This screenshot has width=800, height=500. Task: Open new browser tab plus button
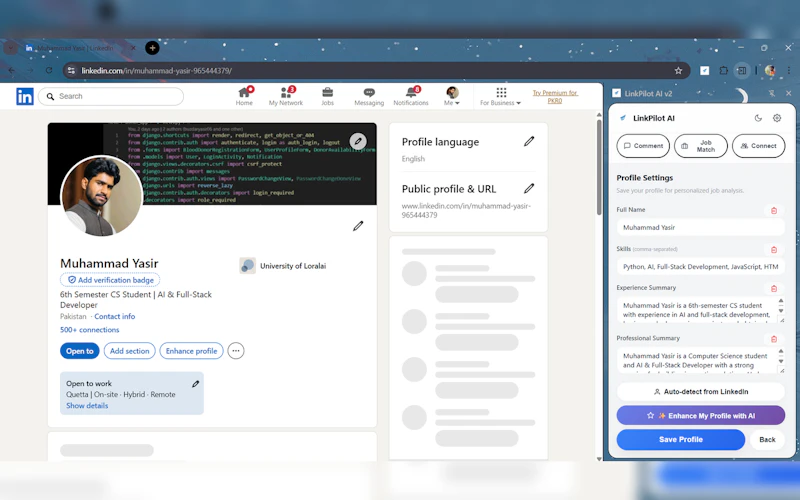[152, 48]
